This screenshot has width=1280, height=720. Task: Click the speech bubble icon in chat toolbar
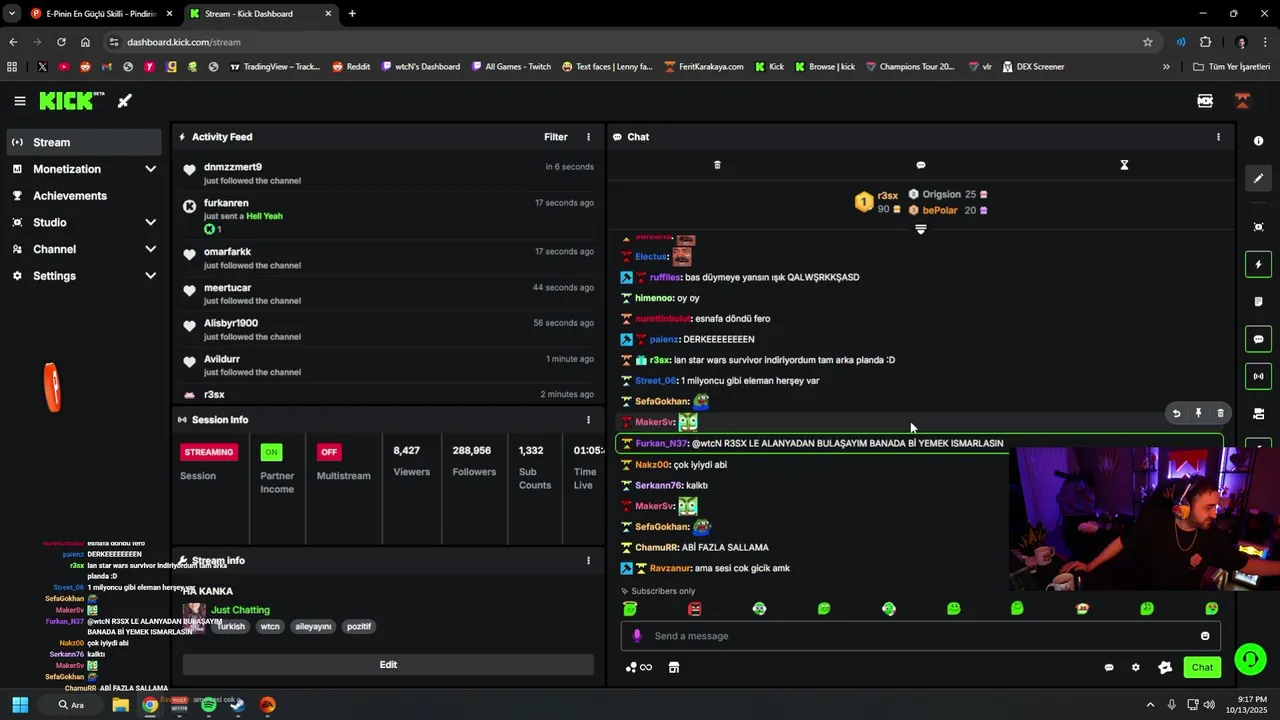click(921, 165)
